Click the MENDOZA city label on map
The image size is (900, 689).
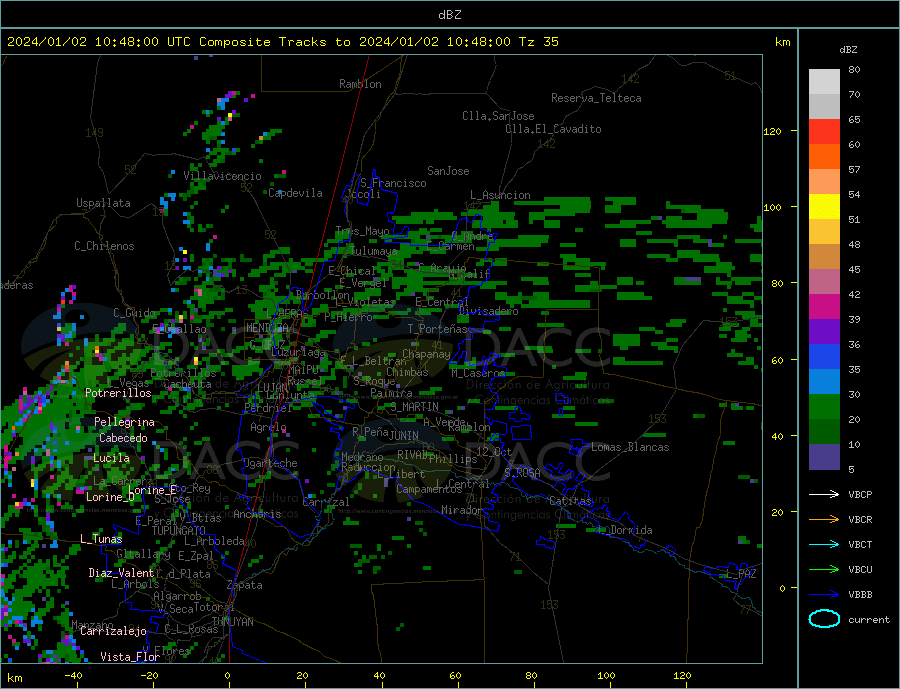[x=267, y=328]
